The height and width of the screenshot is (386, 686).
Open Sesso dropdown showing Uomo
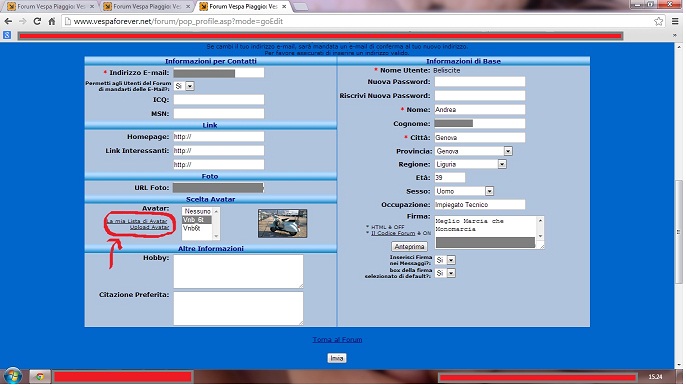464,191
